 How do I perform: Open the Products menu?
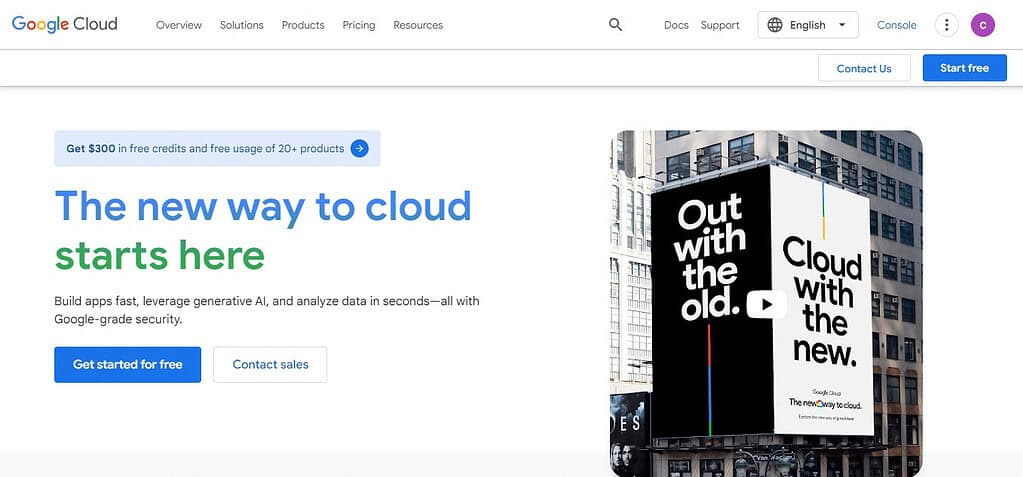tap(303, 25)
